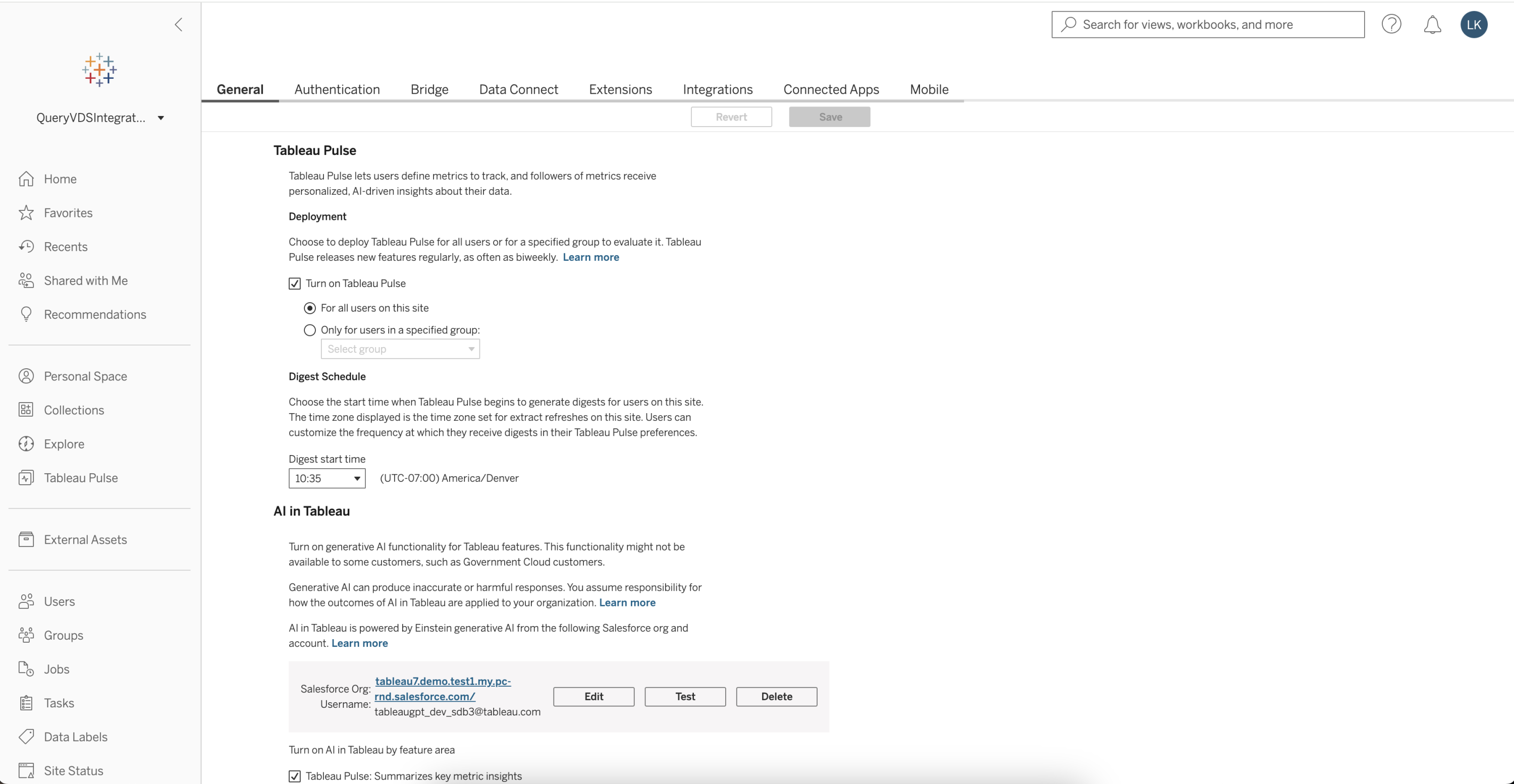Toggle Tableau Pulse summarizes key metric insights checkbox
The width and height of the screenshot is (1514, 784).
pyautogui.click(x=294, y=776)
